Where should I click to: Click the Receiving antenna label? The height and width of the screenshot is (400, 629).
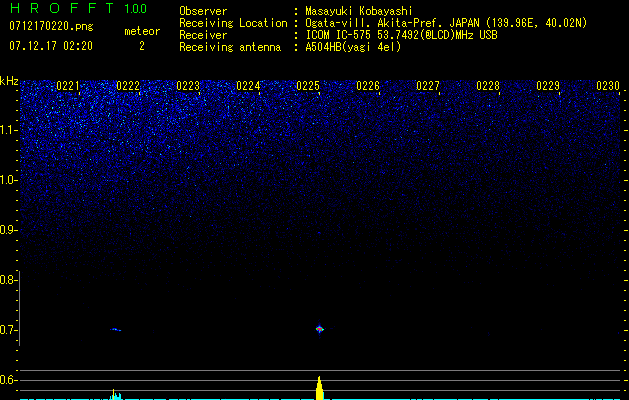230,47
